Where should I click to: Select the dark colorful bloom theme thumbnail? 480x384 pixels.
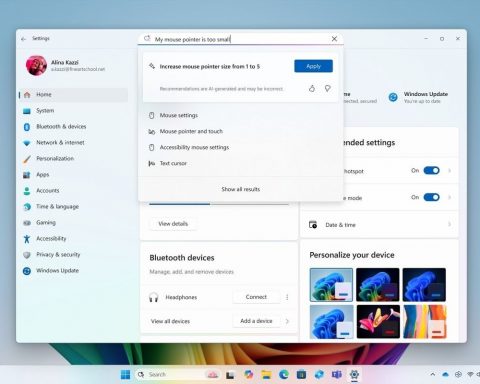click(377, 285)
